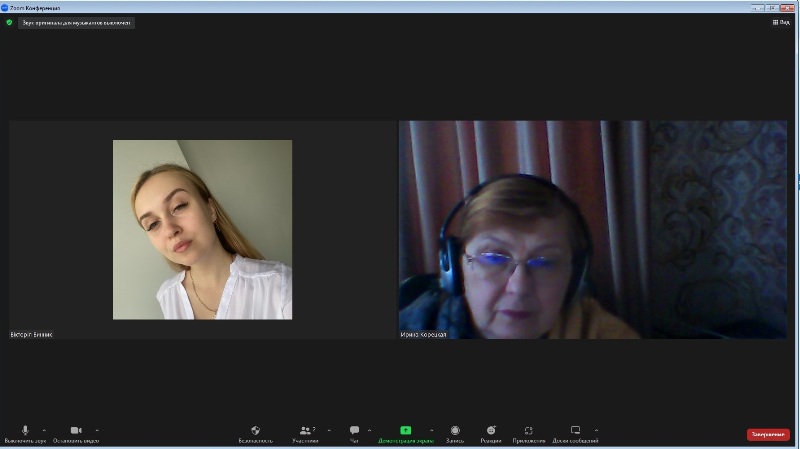Open share screen options arrow
This screenshot has width=800, height=449.
pyautogui.click(x=432, y=431)
